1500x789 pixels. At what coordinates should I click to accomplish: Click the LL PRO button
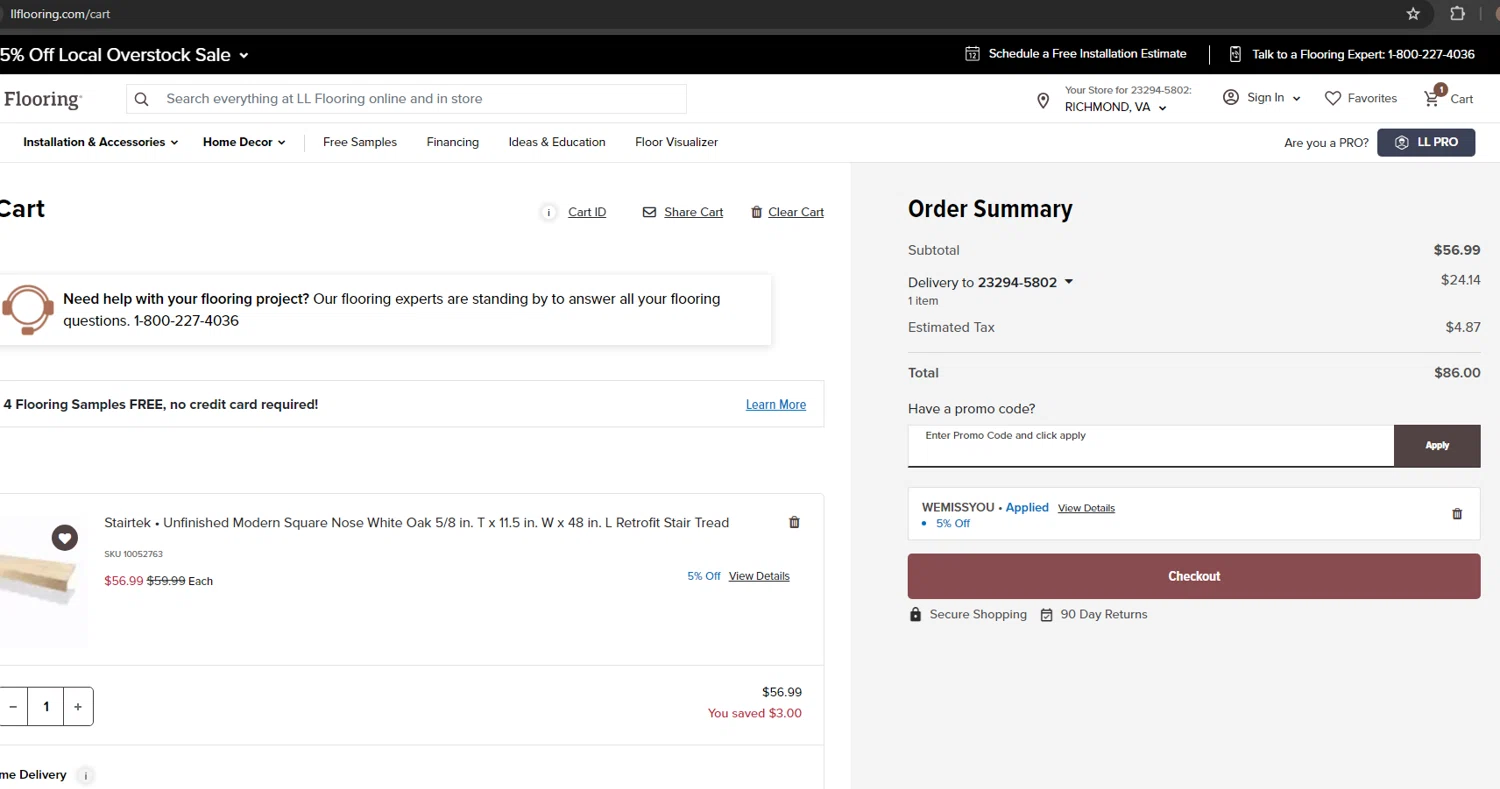pyautogui.click(x=1426, y=142)
